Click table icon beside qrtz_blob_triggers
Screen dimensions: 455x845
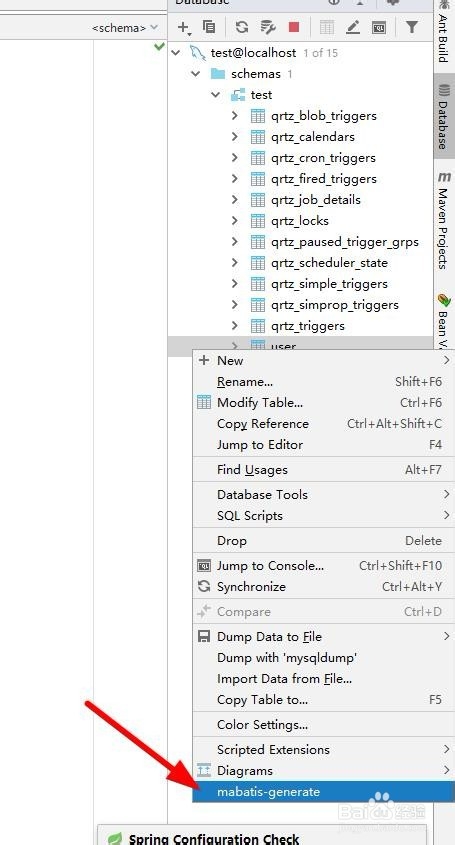(258, 116)
